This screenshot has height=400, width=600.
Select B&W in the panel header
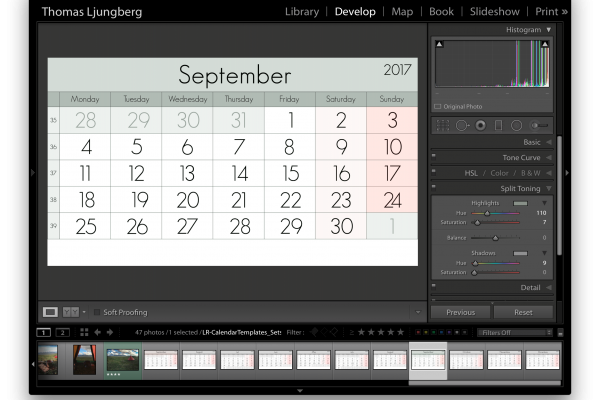tap(530, 173)
